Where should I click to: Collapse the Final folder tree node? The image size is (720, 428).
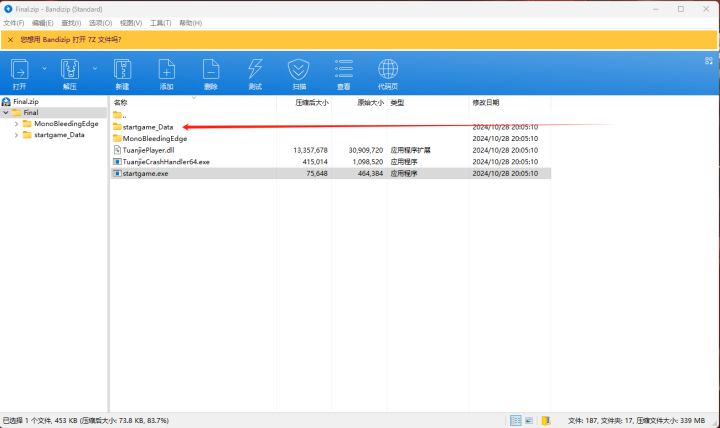(6, 113)
